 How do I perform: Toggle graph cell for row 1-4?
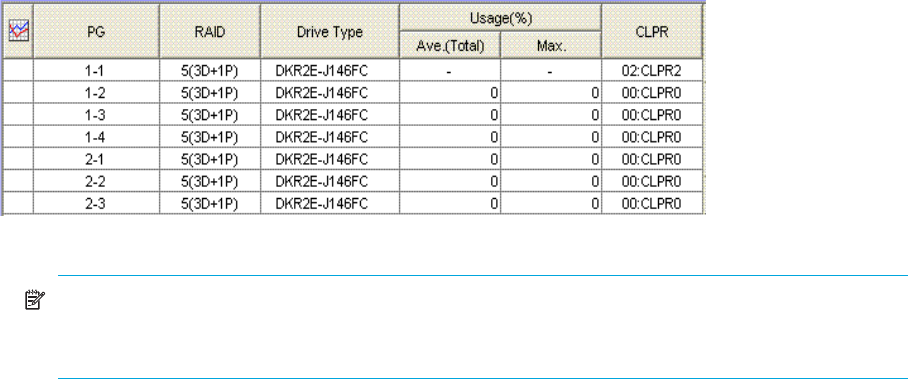tap(19, 137)
